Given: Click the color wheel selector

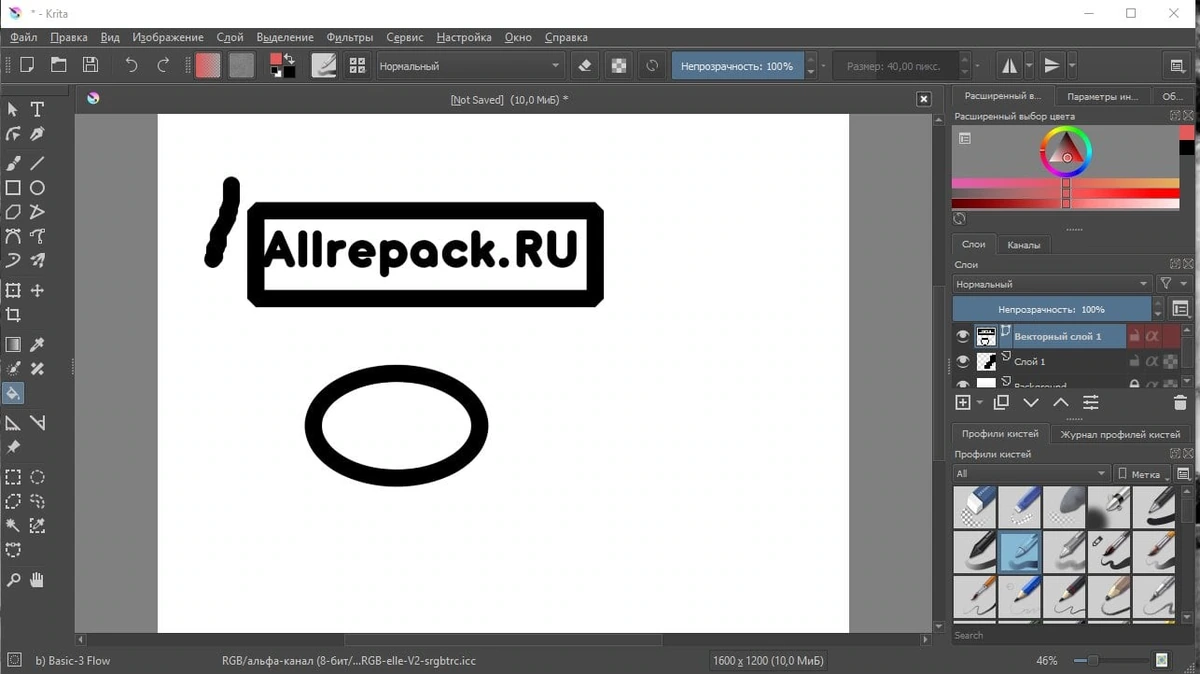Looking at the screenshot, I should tap(1066, 154).
